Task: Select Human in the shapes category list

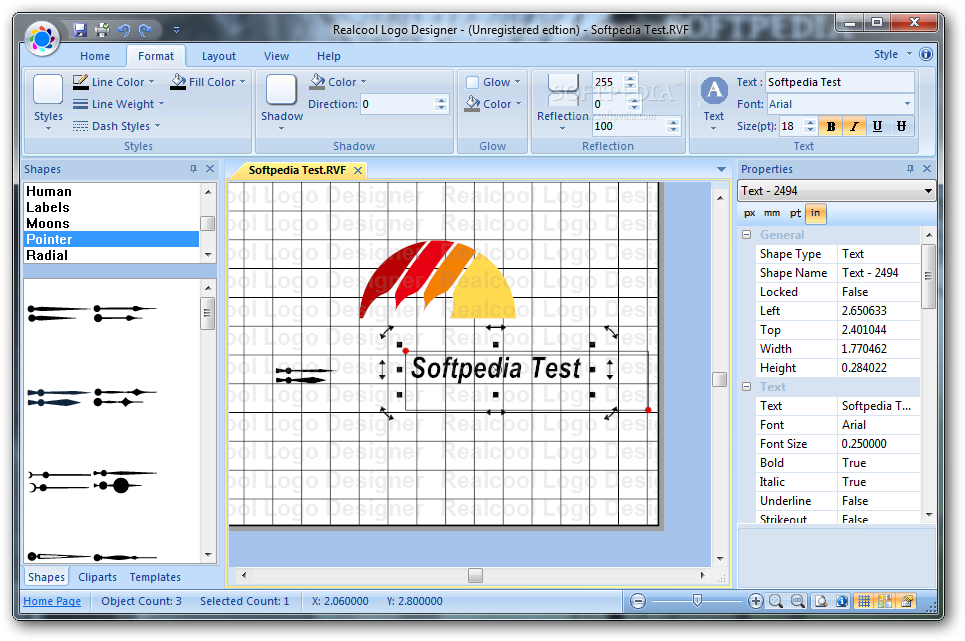Action: [x=111, y=191]
